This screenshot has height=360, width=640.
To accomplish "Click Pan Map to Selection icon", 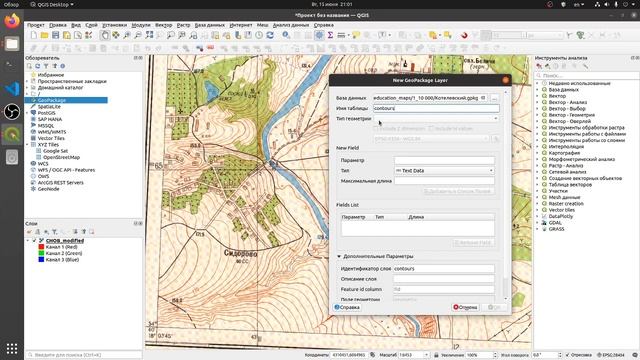I will coord(116,36).
